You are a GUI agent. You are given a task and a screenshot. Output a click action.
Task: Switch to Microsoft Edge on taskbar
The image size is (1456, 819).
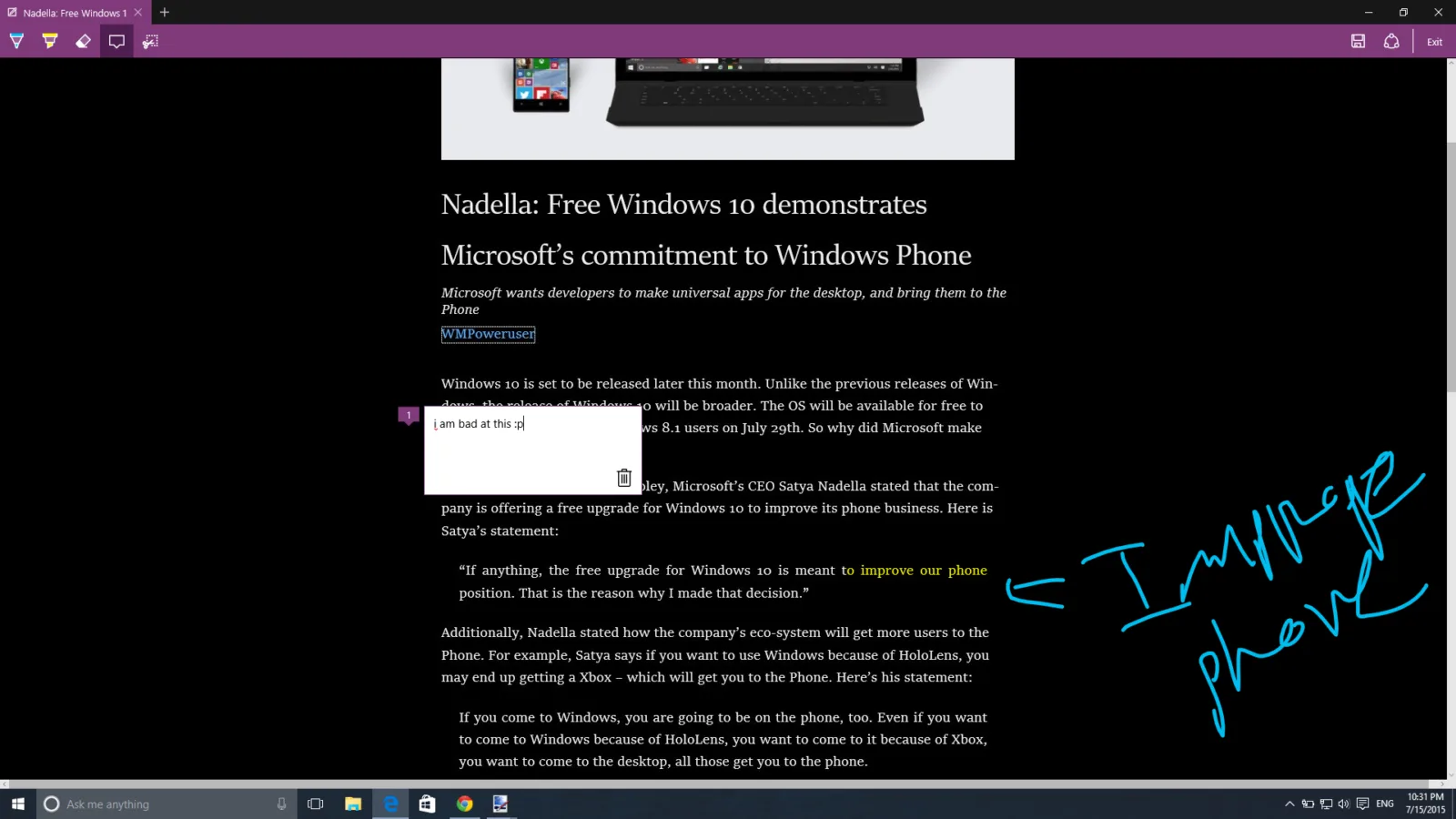390,804
